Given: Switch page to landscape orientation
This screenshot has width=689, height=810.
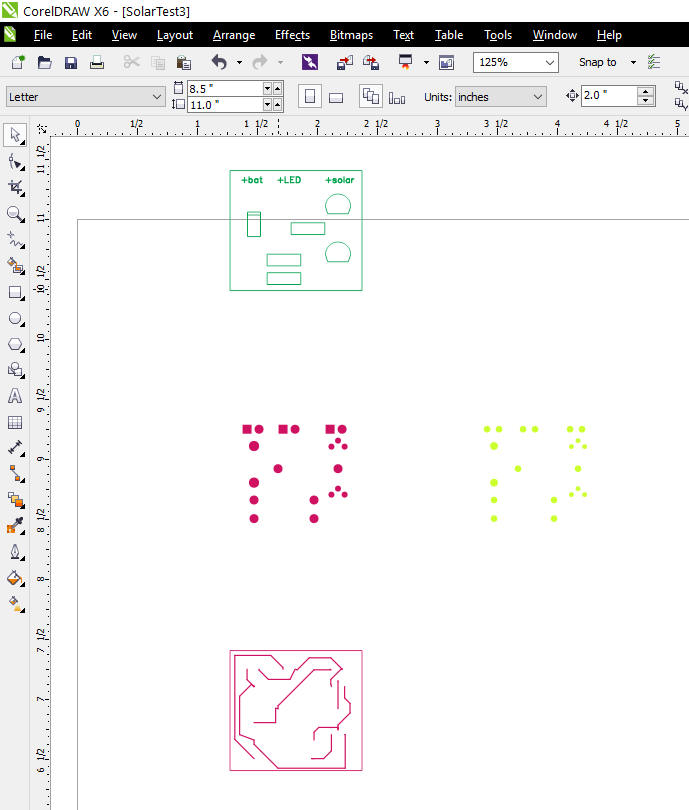Looking at the screenshot, I should 337,97.
